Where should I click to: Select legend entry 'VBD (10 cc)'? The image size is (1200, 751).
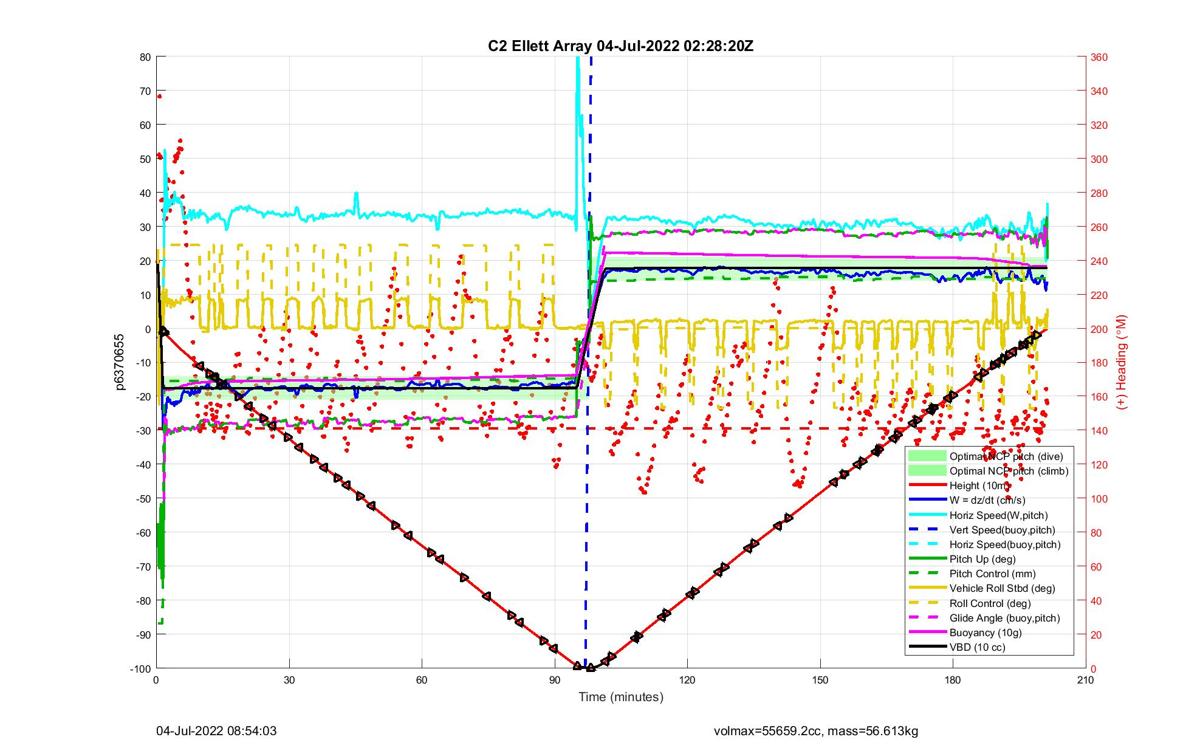(976, 648)
